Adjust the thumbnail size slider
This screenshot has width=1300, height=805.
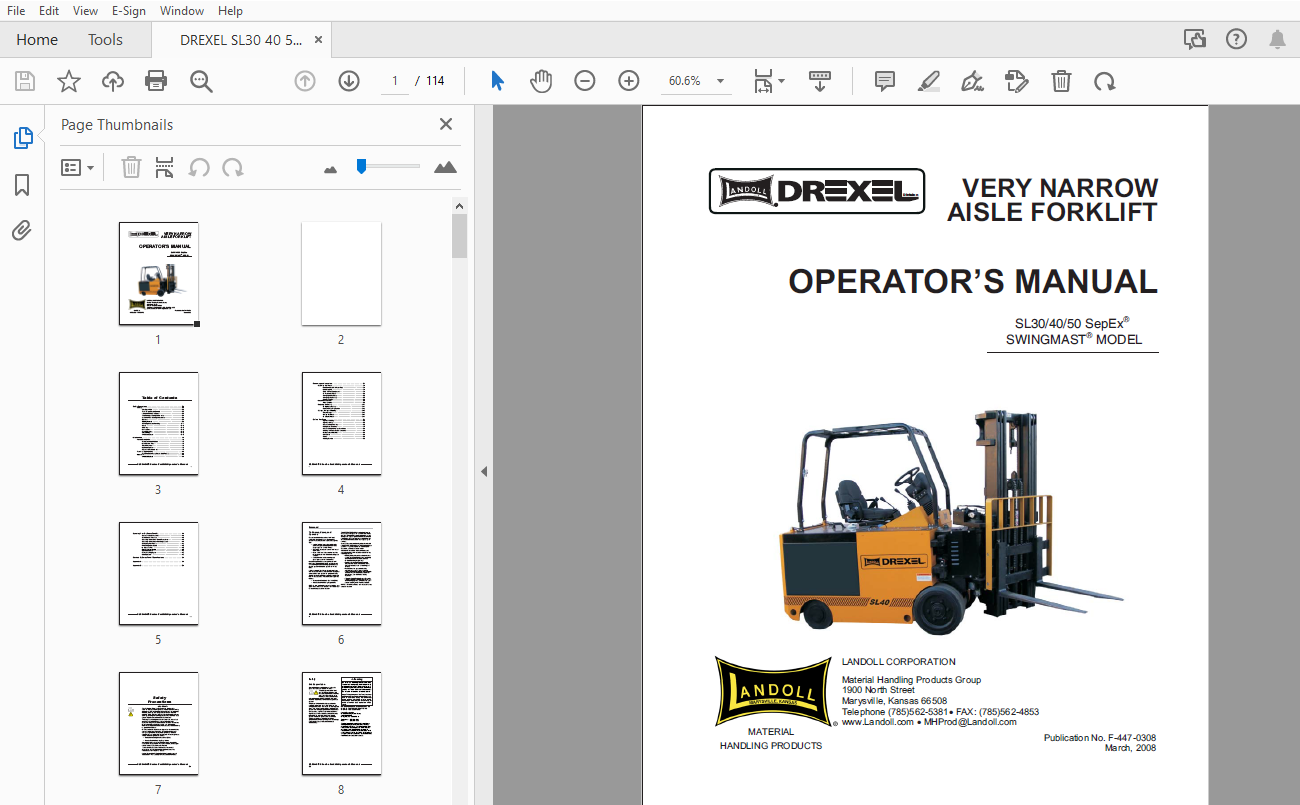click(362, 167)
